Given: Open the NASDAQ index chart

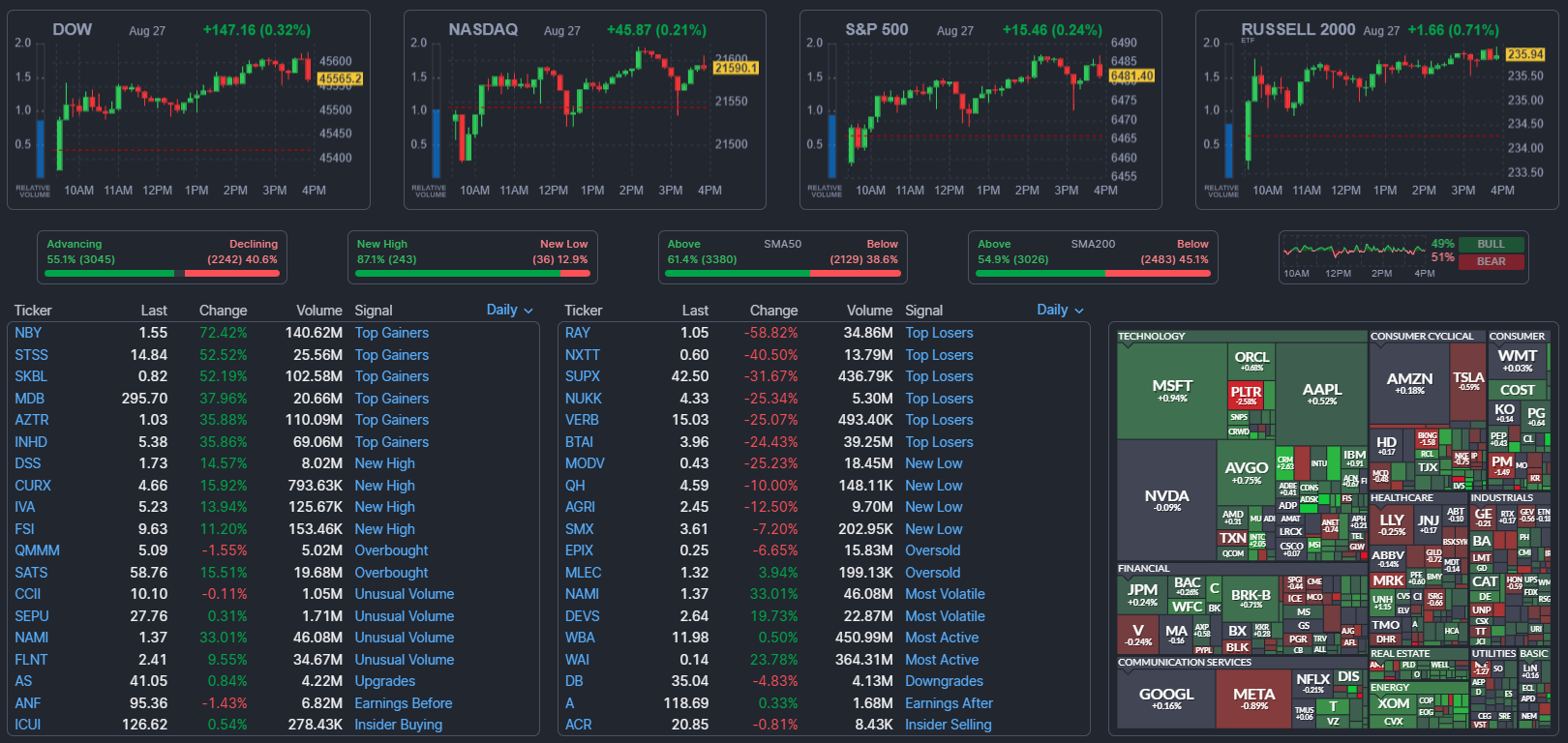Looking at the screenshot, I should [585, 110].
